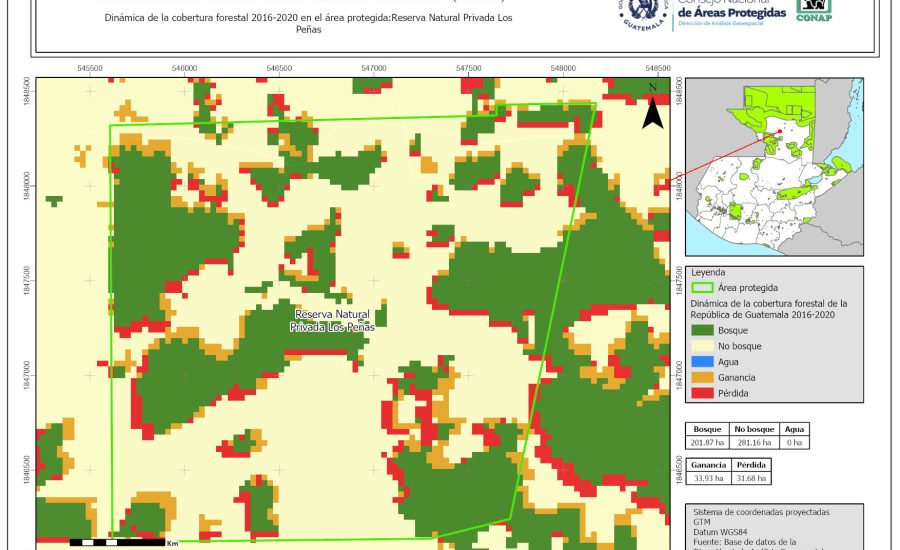The height and width of the screenshot is (550, 900).
Task: Click the 33.93 ha Ganancia value
Action: coord(708,478)
